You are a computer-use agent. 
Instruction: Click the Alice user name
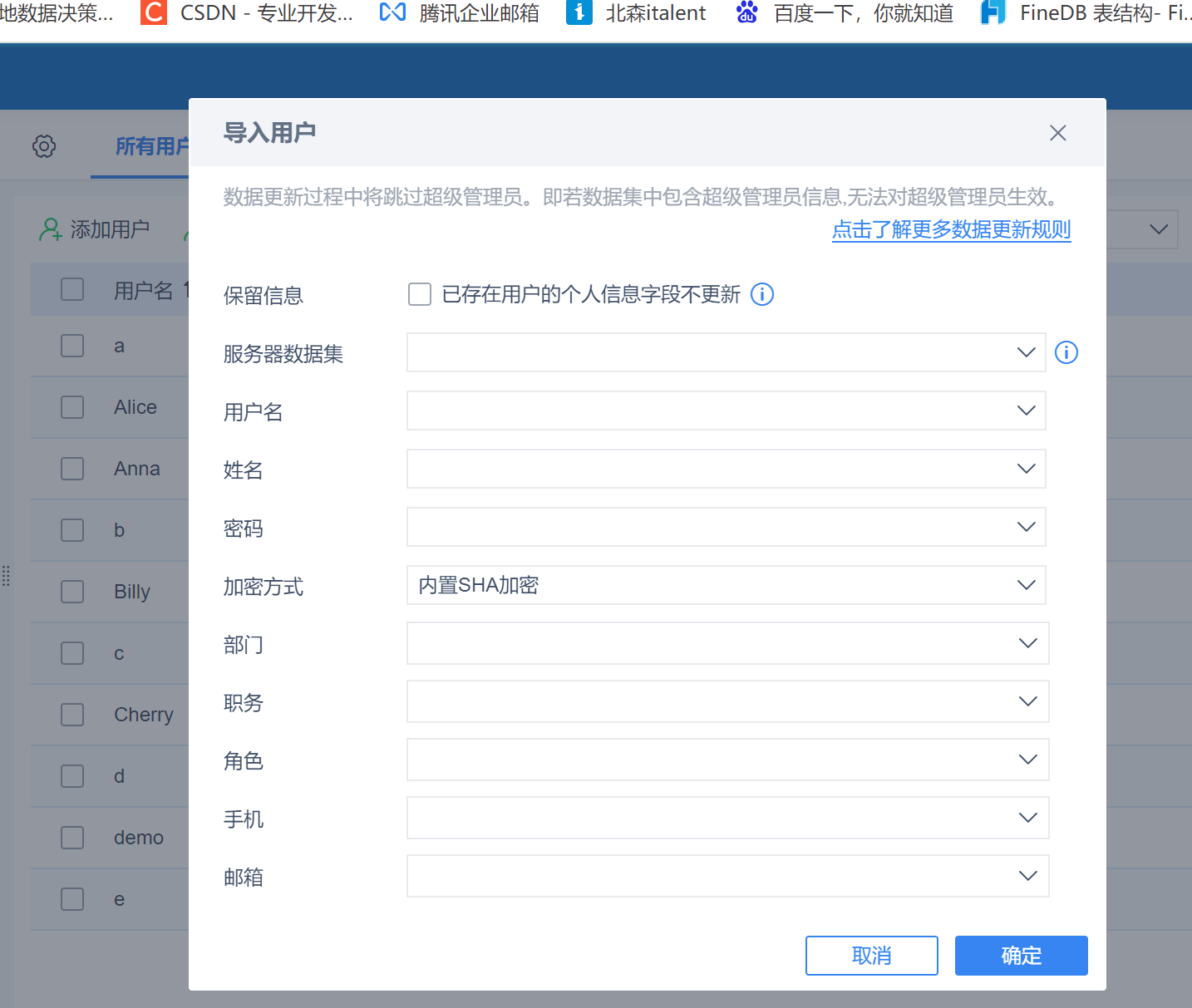pos(135,407)
